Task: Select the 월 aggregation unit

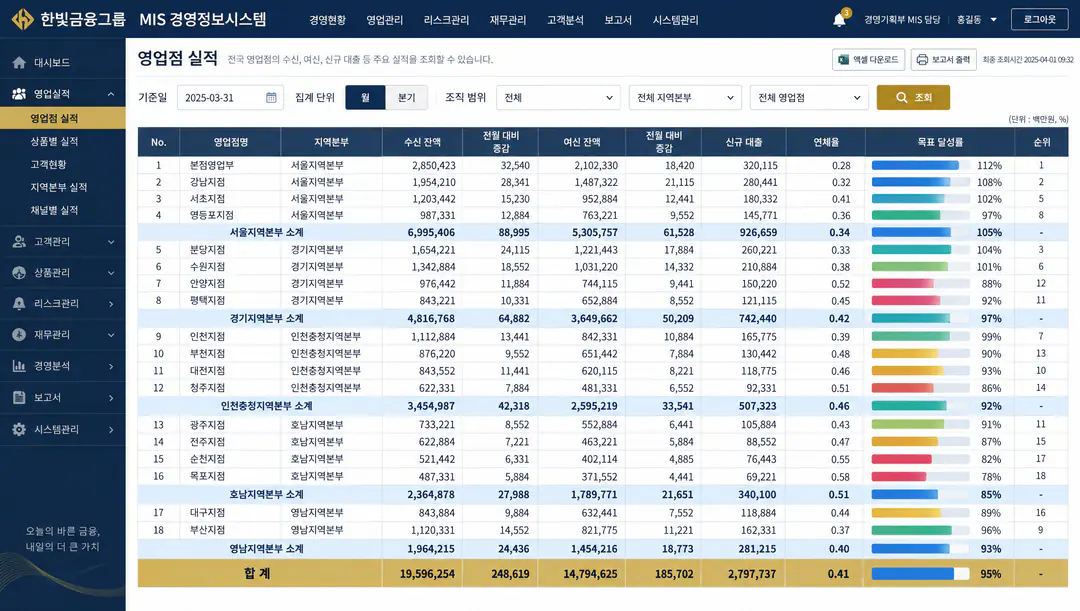Action: coord(365,98)
